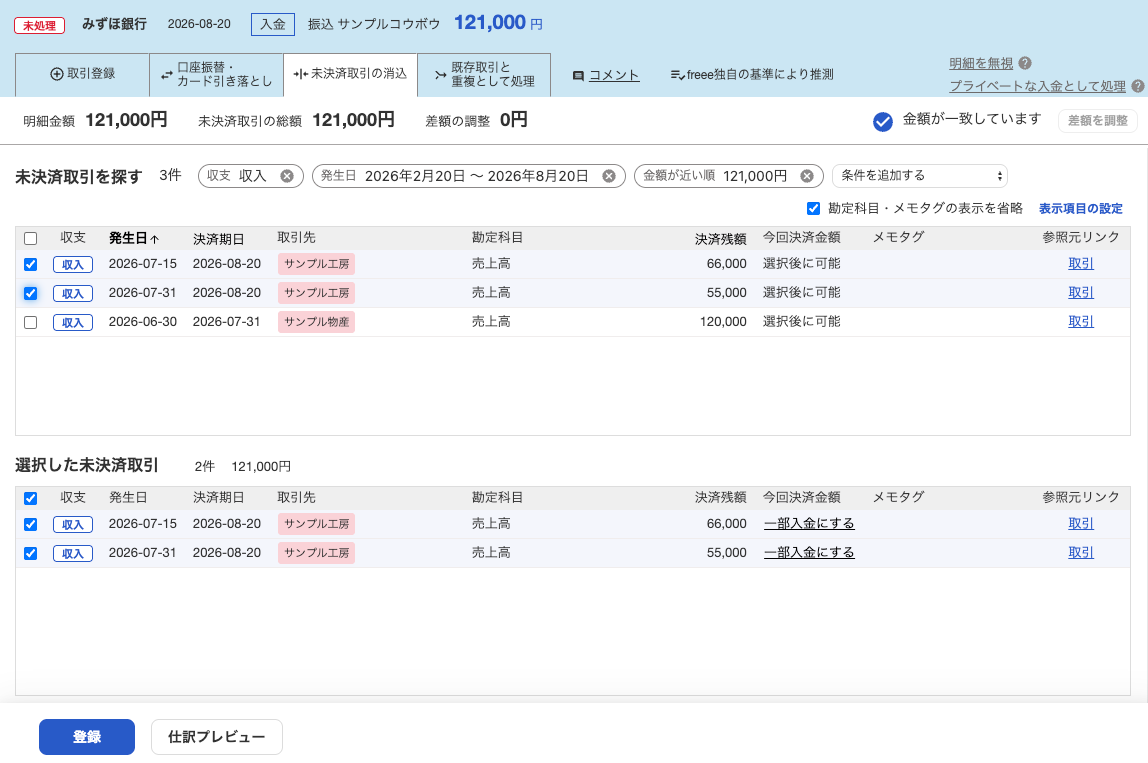Open 取引 link of 66,000 search row

(x=1081, y=264)
